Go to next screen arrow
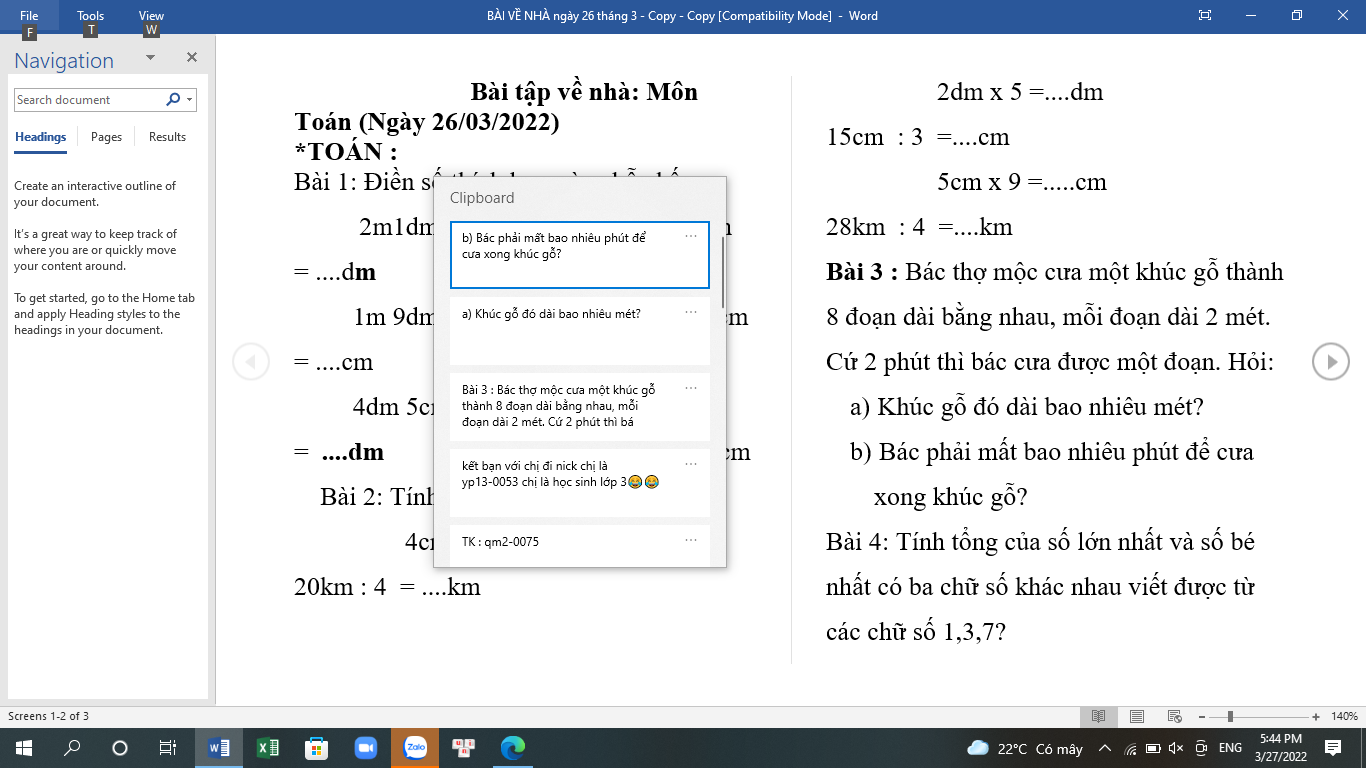This screenshot has height=768, width=1366. 1331,361
